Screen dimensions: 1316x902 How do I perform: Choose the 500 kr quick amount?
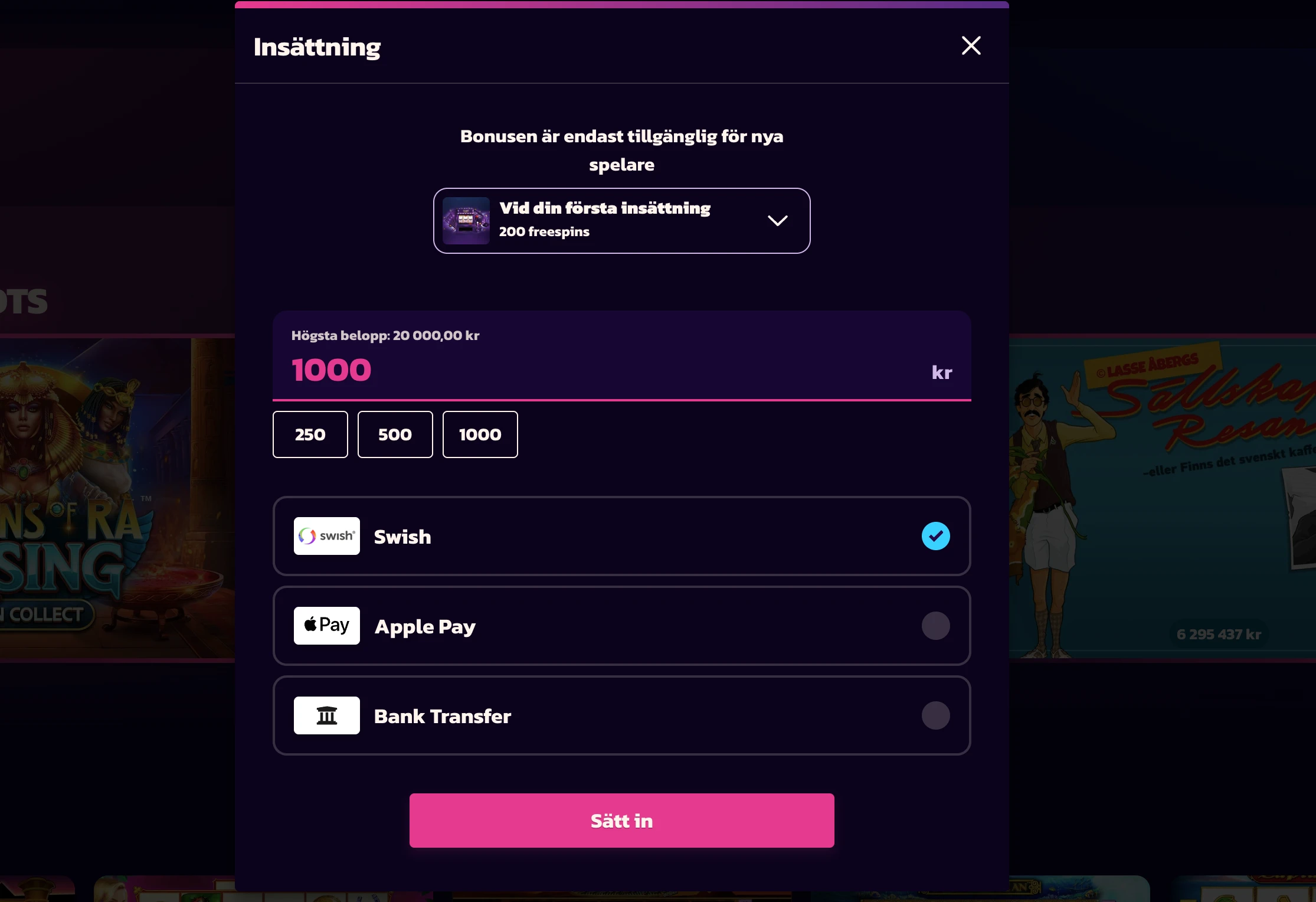pos(395,434)
